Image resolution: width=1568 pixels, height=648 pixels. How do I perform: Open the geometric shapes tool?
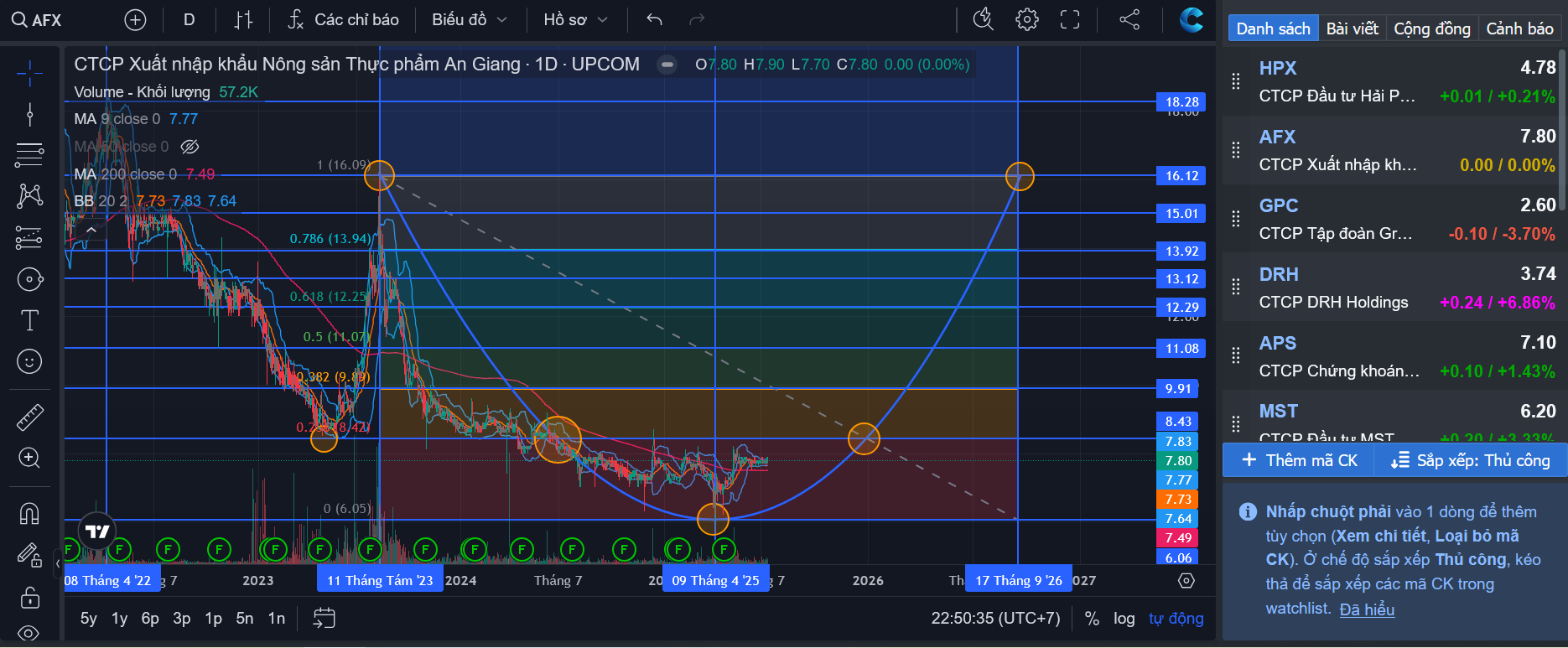pos(29,279)
